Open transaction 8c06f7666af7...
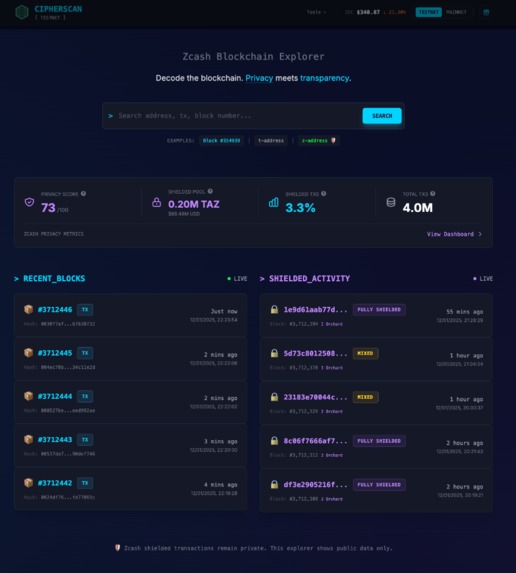516x573 pixels. click(x=315, y=441)
